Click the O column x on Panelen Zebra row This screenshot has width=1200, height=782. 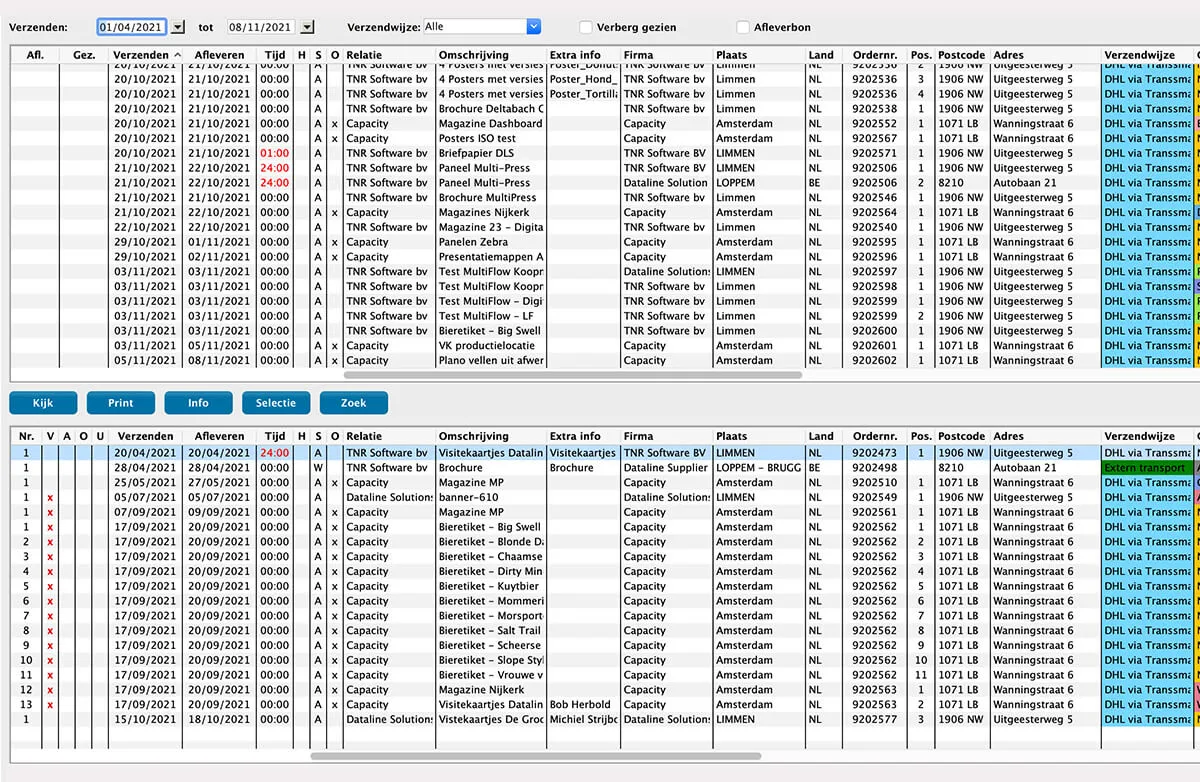[335, 242]
